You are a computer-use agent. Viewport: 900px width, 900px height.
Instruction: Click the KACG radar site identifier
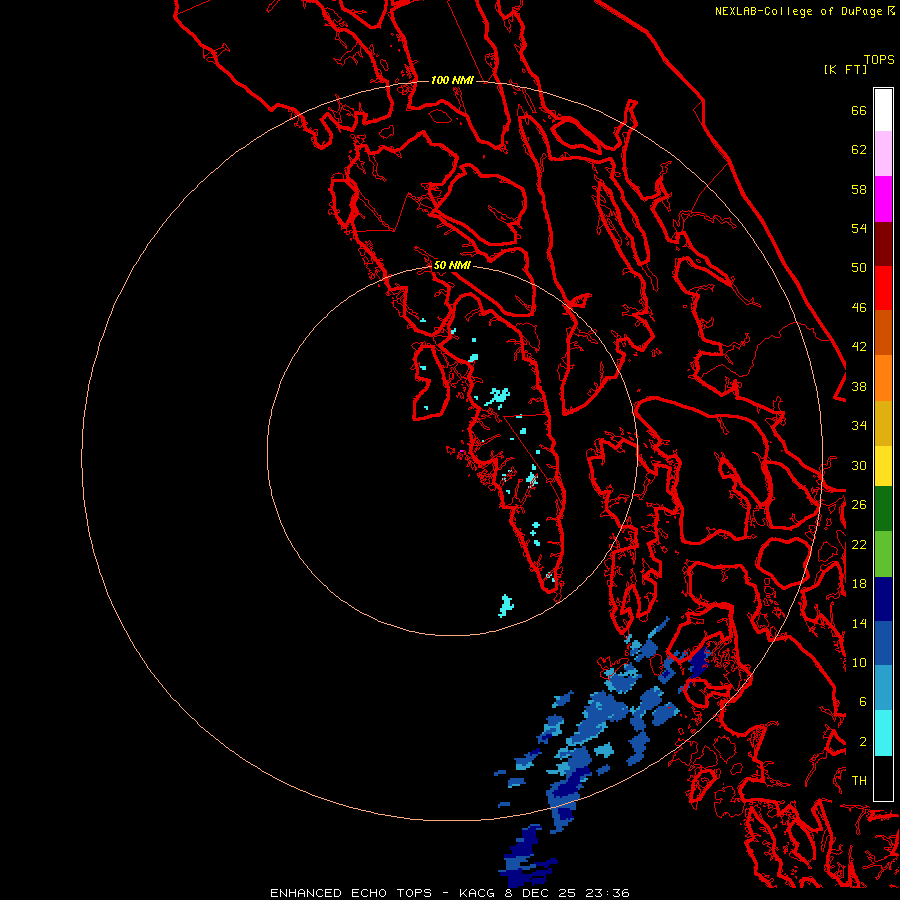(x=479, y=893)
